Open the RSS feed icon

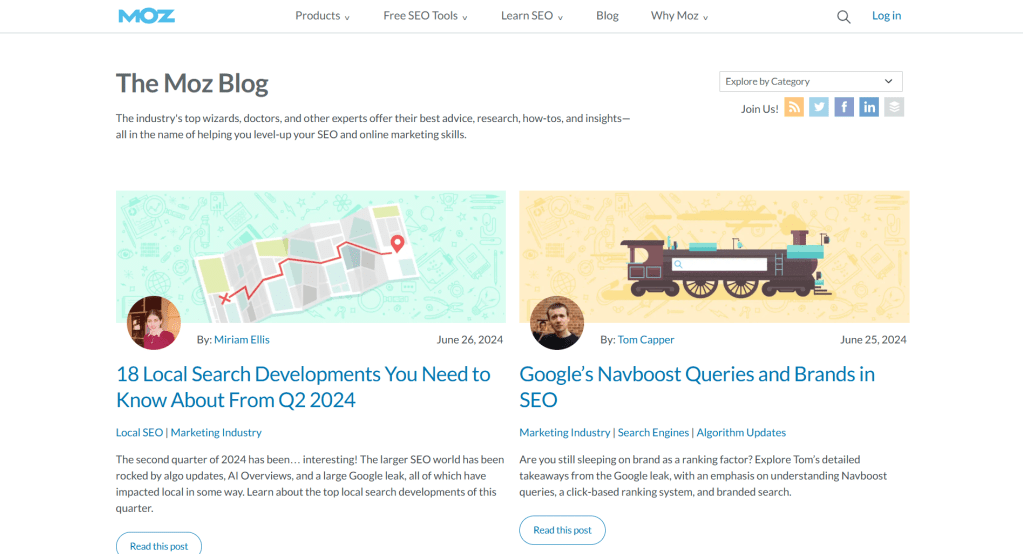[794, 107]
